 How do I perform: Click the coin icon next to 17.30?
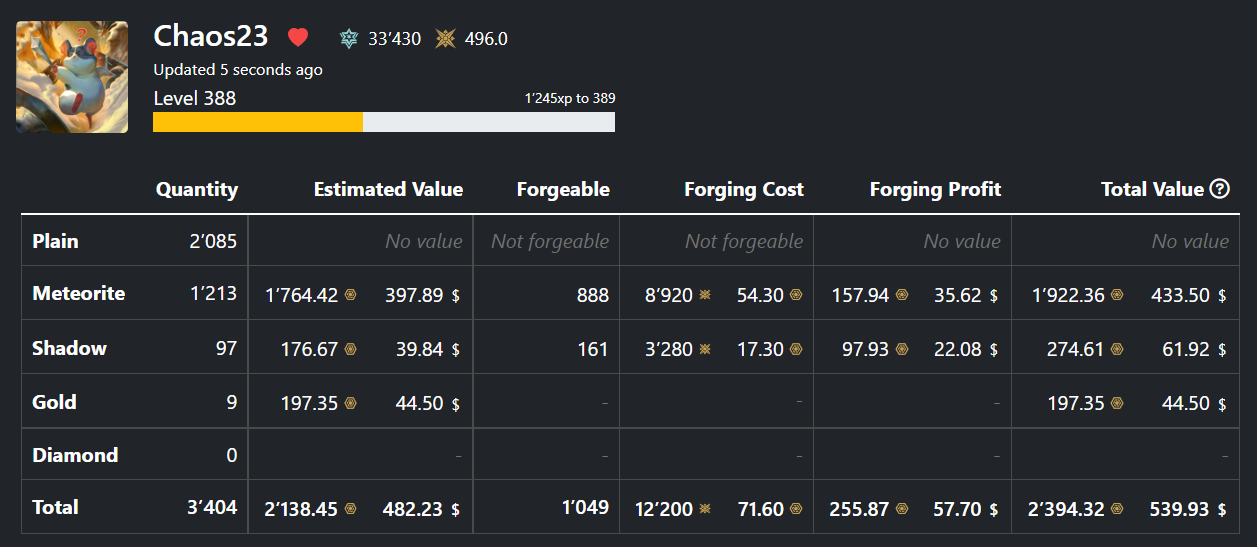[796, 349]
